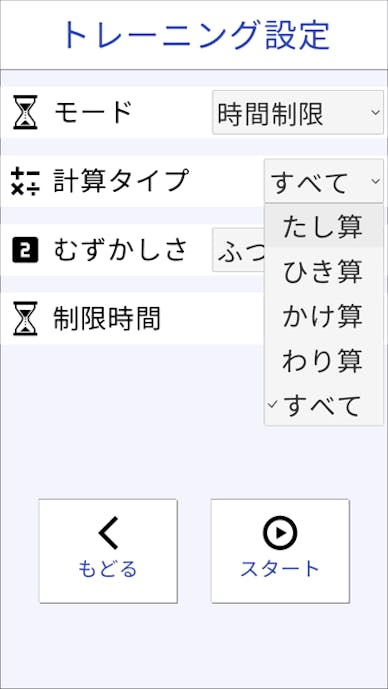This screenshot has height=689, width=388.
Task: Click the math operators icon beside 計算タイプ
Action: 25,181
